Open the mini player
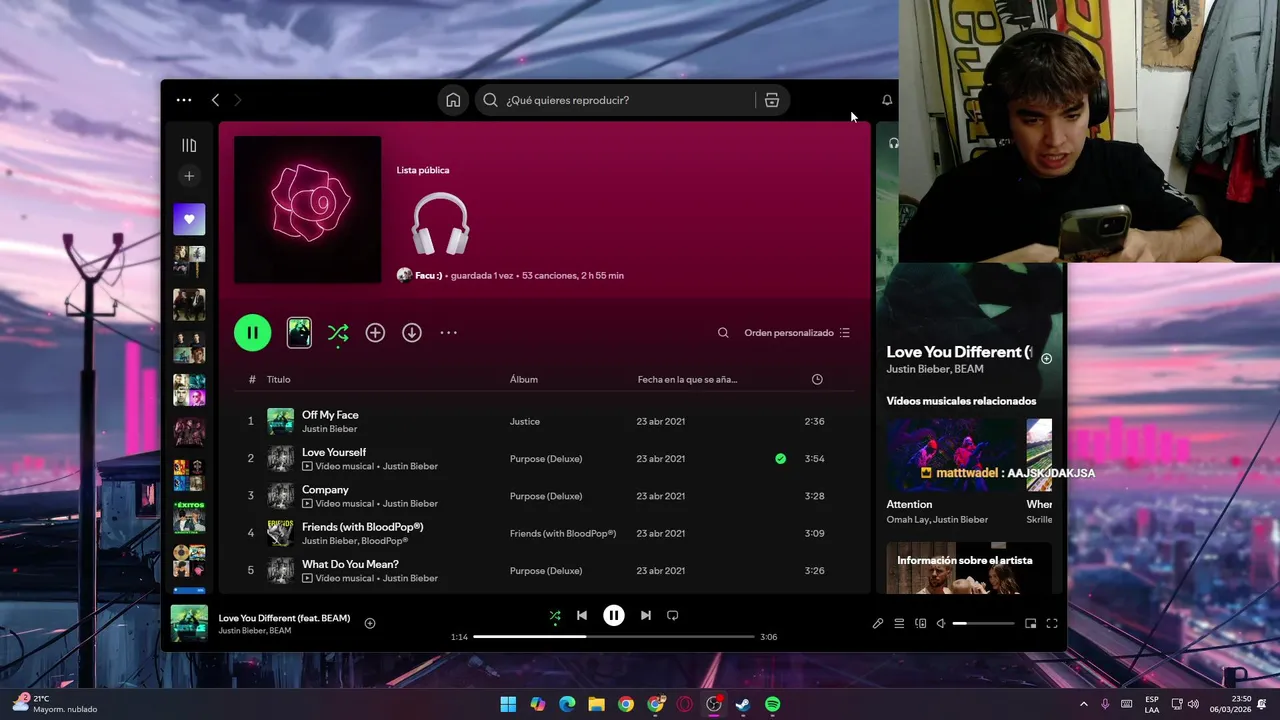The image size is (1280, 720). tap(1031, 624)
